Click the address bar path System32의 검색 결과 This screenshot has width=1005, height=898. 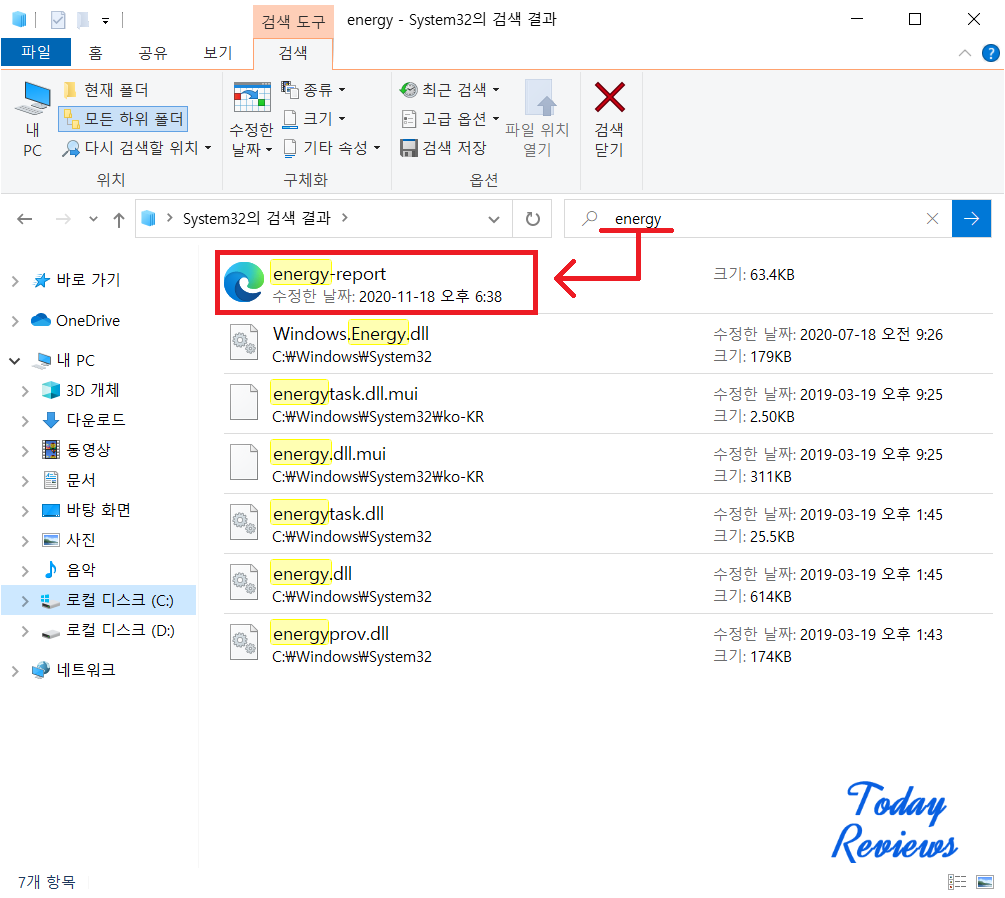pyautogui.click(x=256, y=219)
